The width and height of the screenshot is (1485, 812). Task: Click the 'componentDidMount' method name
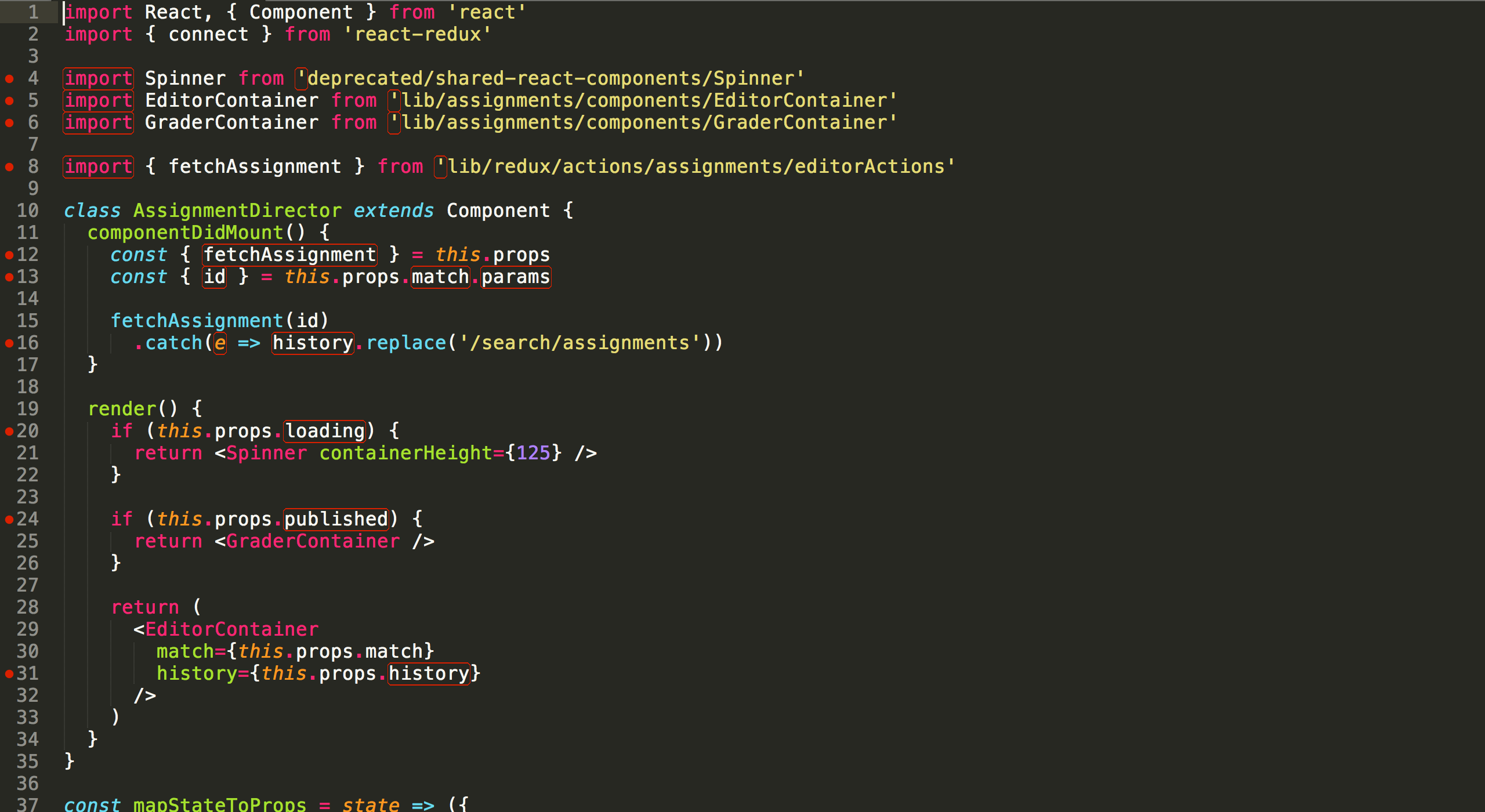(x=185, y=233)
